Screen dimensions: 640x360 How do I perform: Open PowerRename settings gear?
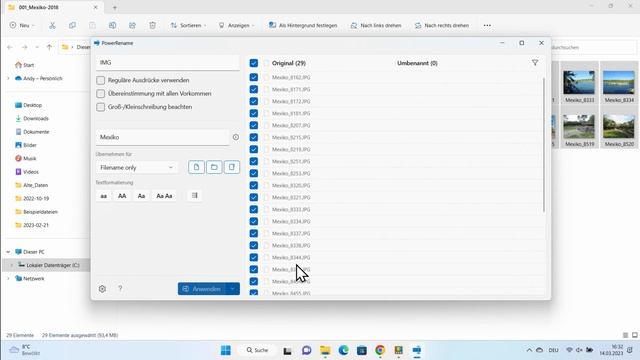tap(102, 289)
